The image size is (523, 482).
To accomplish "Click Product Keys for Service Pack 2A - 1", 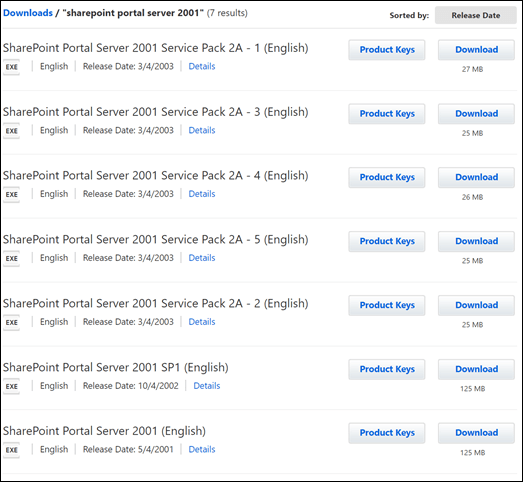I will click(x=387, y=50).
